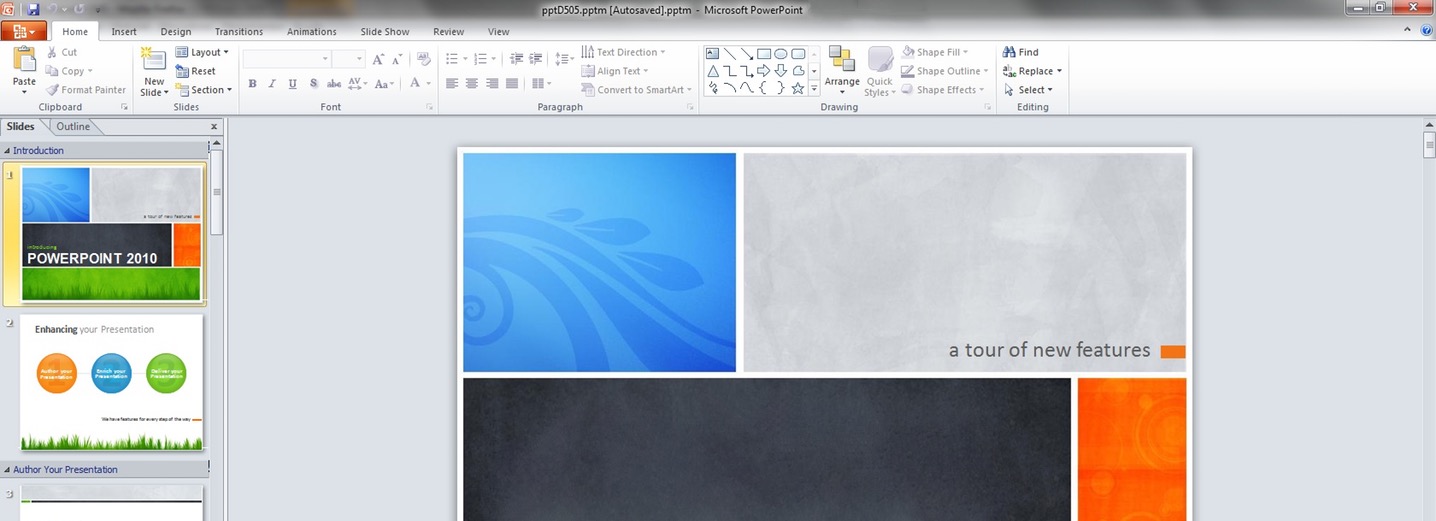Toggle Align Text Left

pyautogui.click(x=452, y=84)
